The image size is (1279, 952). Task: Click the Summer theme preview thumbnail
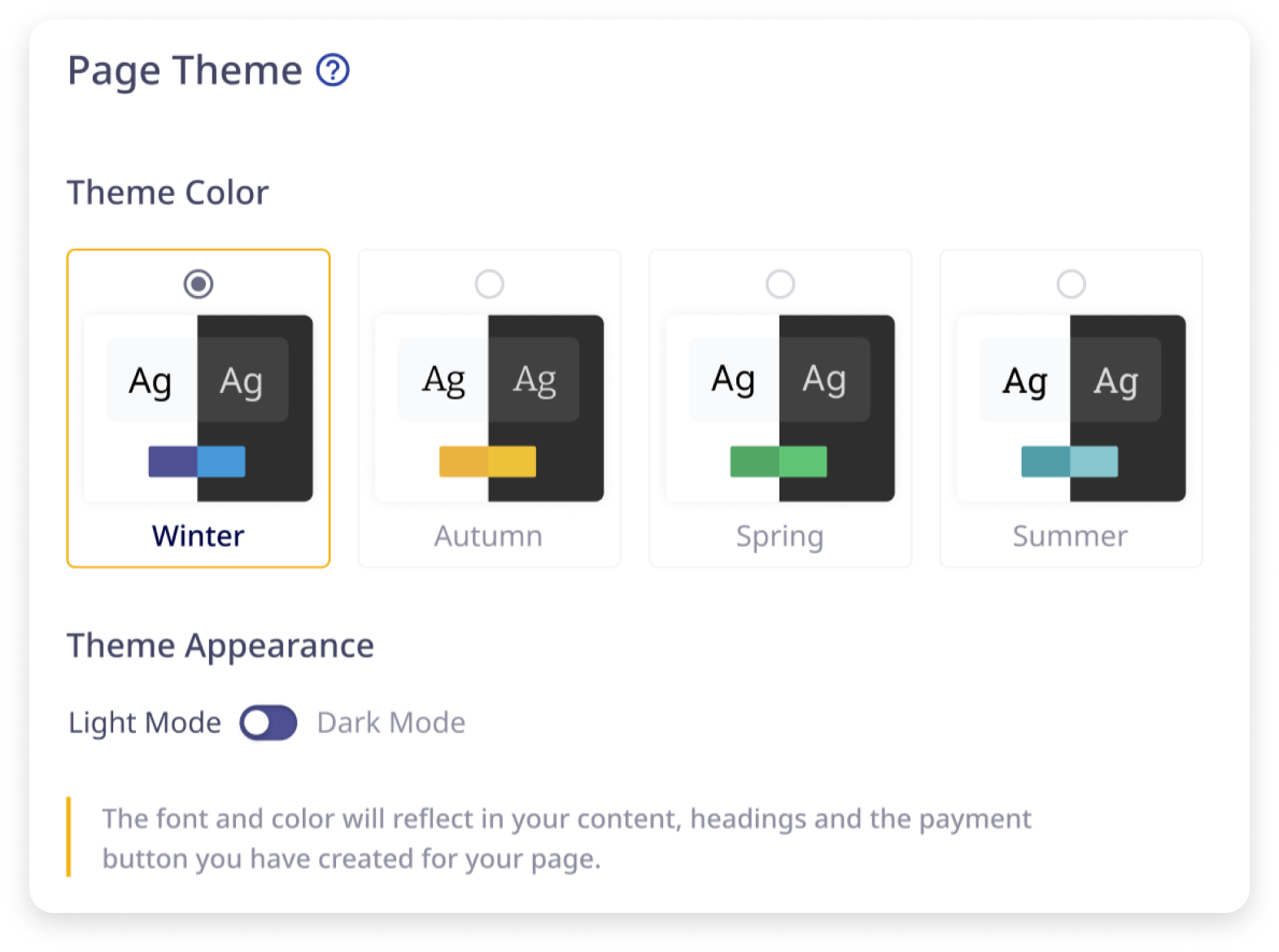pyautogui.click(x=1071, y=407)
